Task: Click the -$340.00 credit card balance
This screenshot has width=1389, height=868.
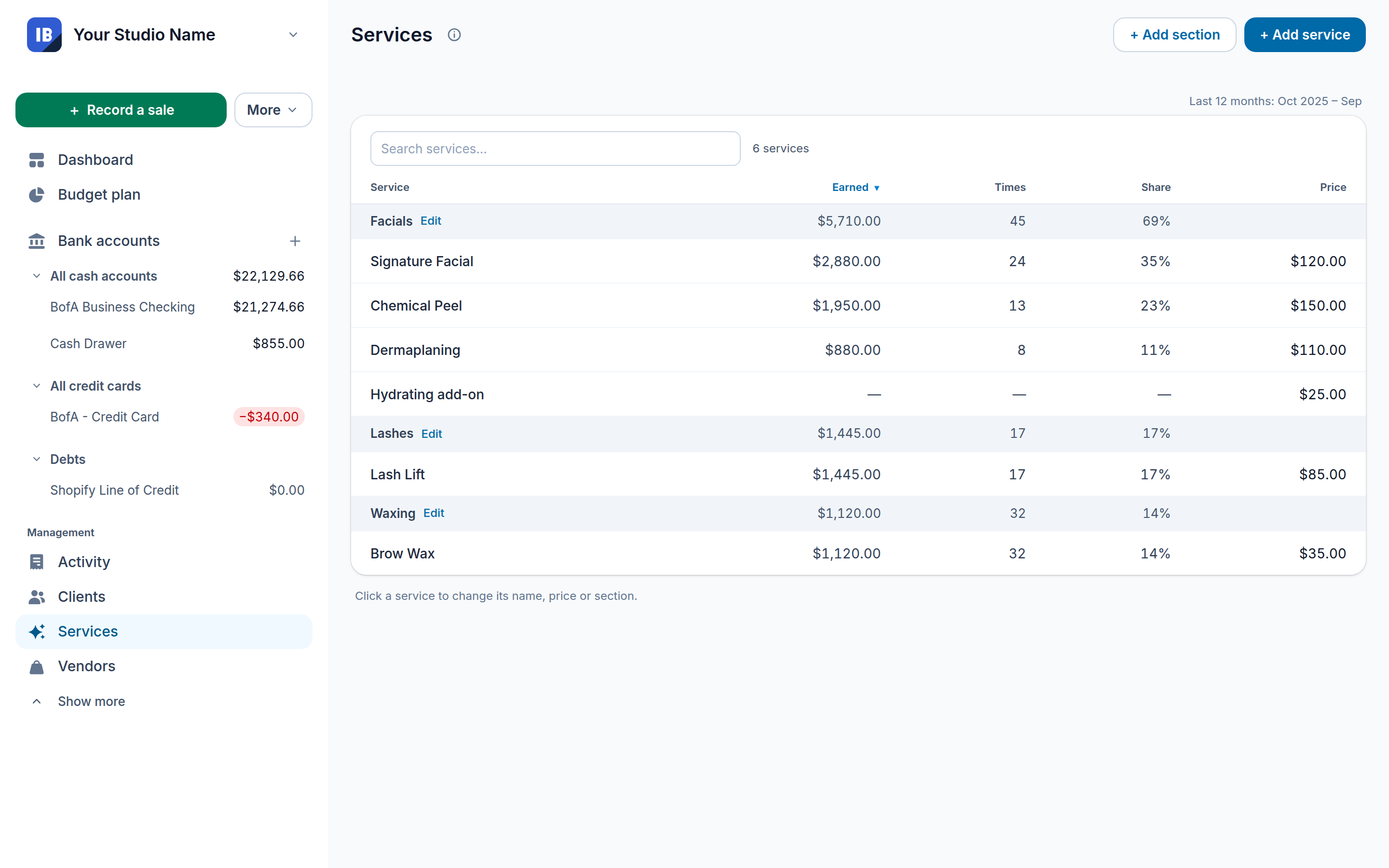Action: click(269, 417)
